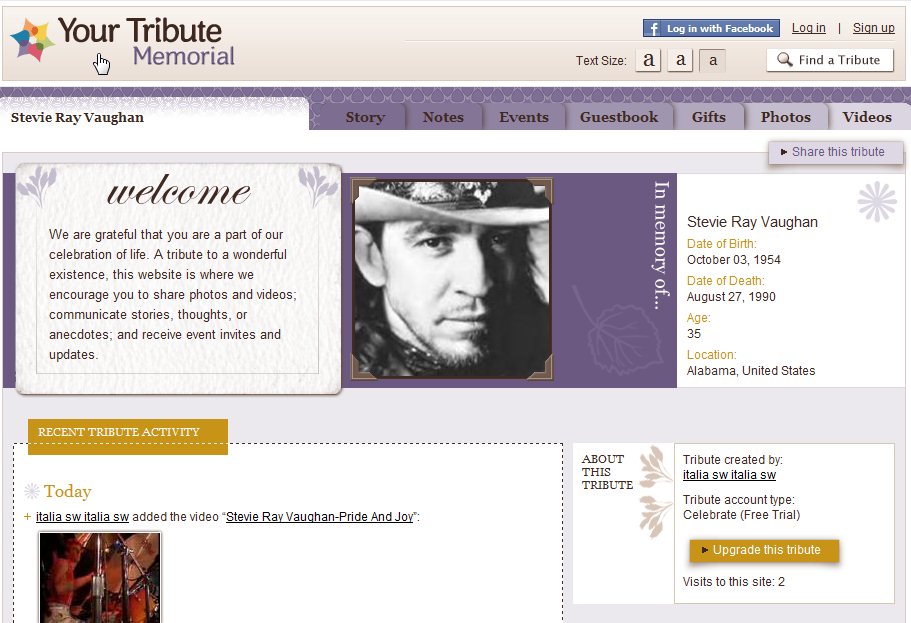View the Photos tab

tap(786, 117)
